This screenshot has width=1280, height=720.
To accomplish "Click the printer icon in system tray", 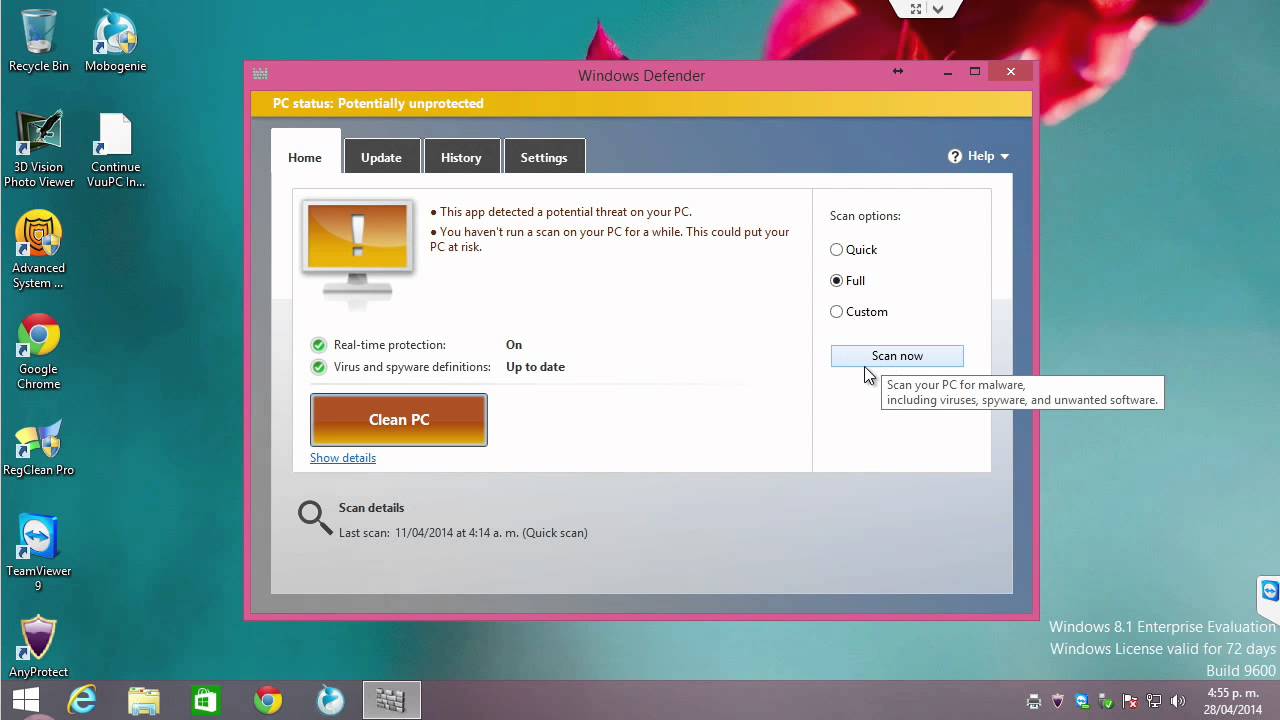I will (1034, 702).
